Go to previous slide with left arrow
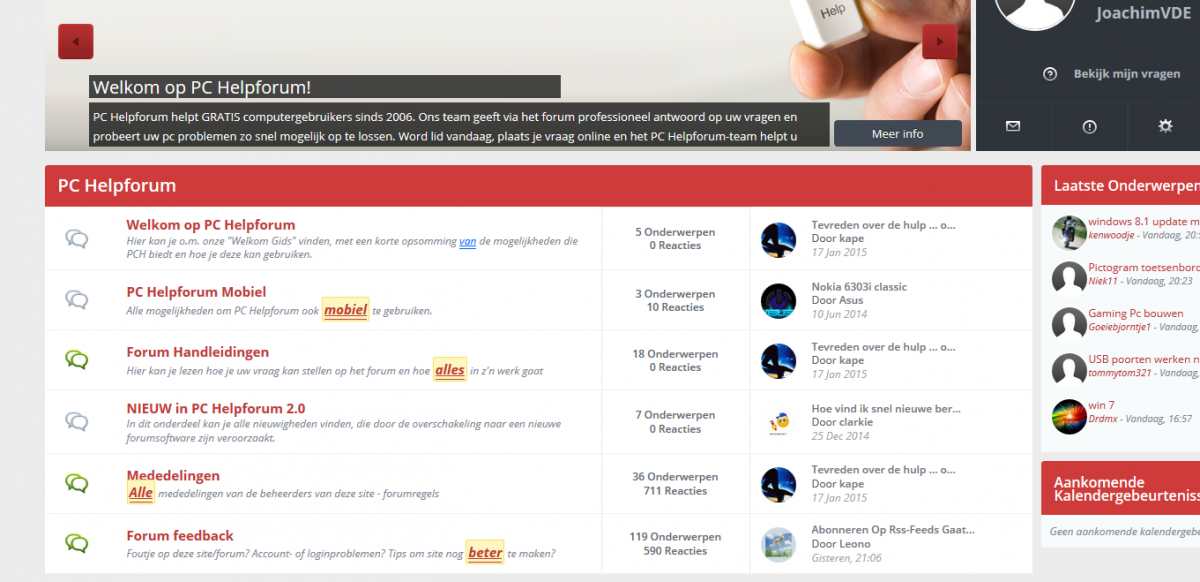Viewport: 1200px width, 582px height. click(x=76, y=42)
